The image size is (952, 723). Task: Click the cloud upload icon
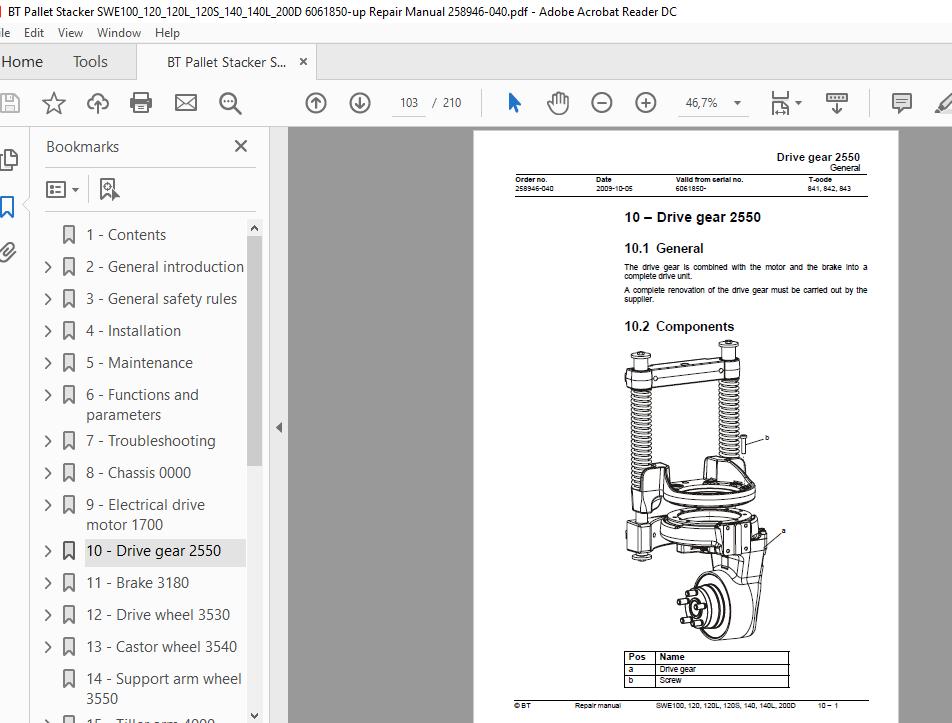coord(97,103)
